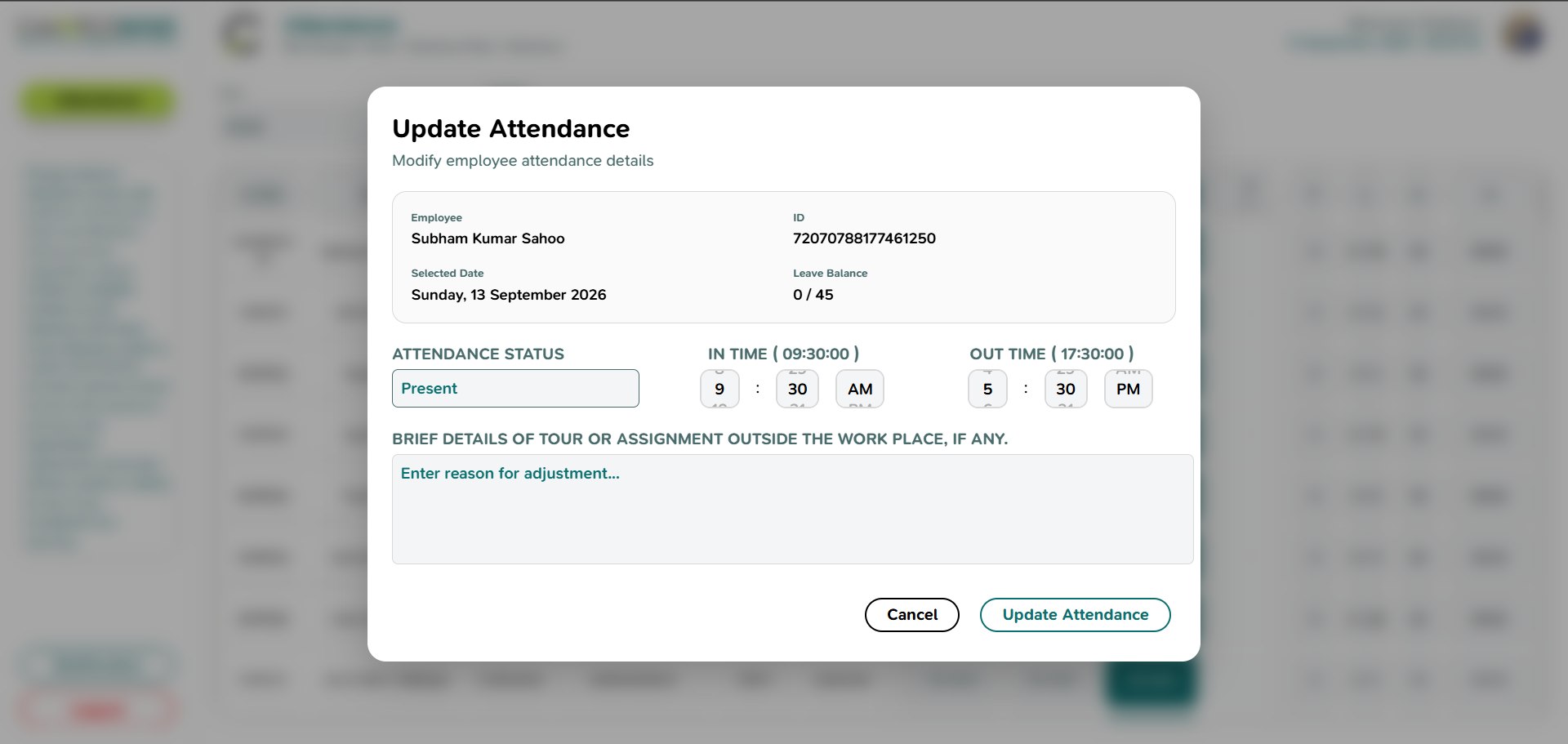Click the leave balance value 0 / 45
Screen dimensions: 1568x744
813,295
